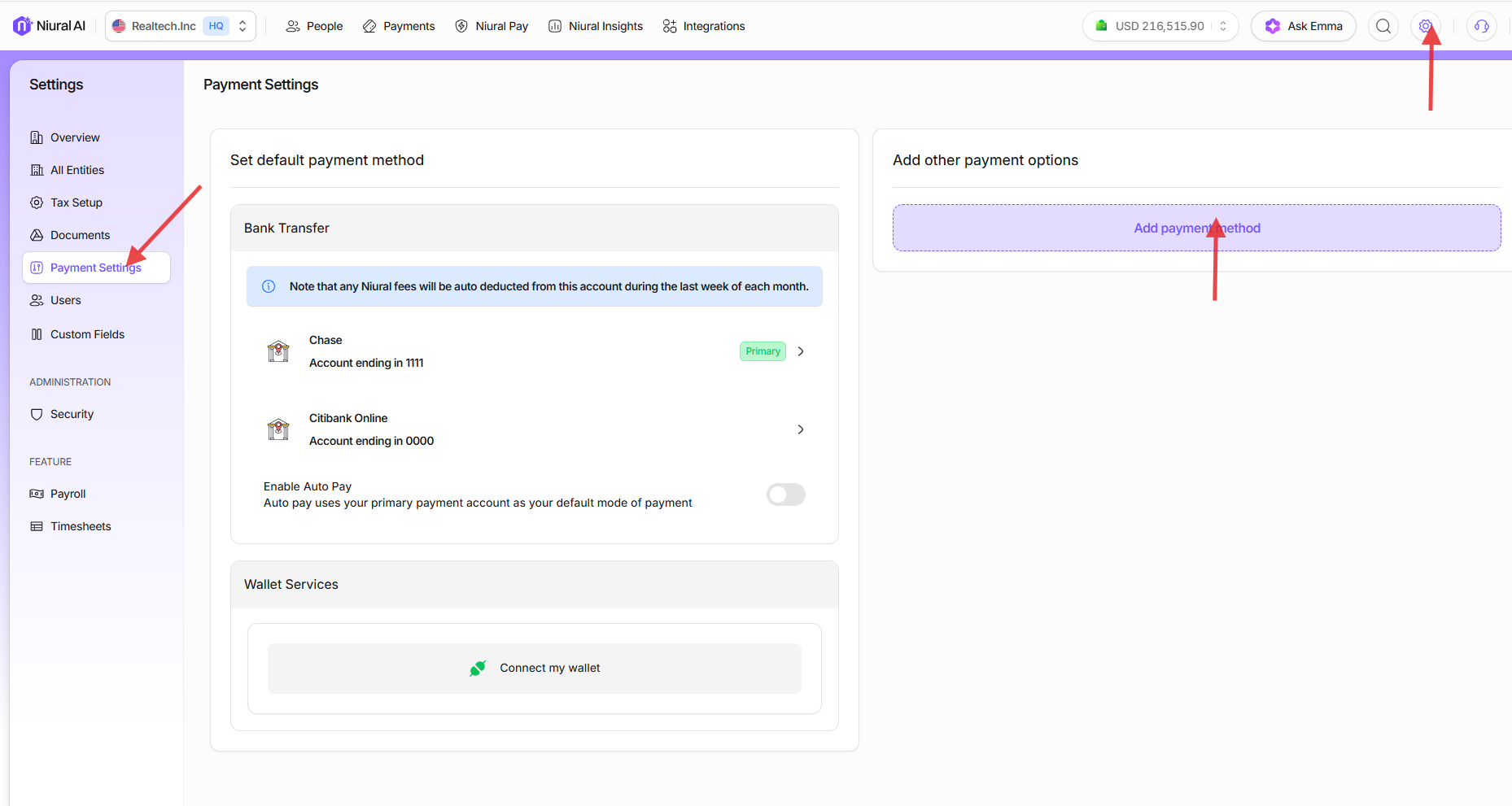This screenshot has height=806, width=1512.
Task: Click the Ask Emma sparkle icon
Action: coord(1272,26)
